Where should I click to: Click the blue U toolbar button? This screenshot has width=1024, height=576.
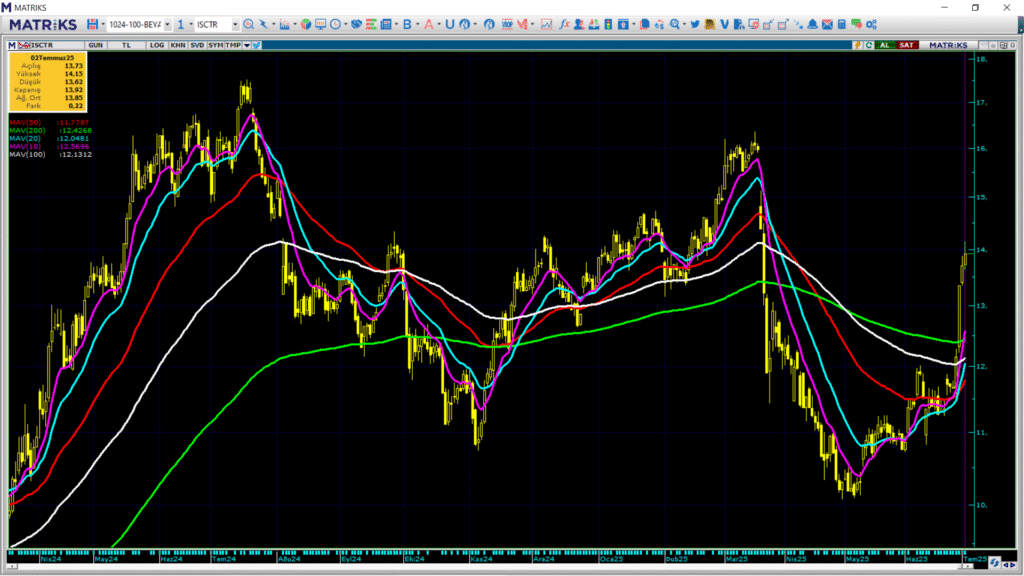click(449, 24)
